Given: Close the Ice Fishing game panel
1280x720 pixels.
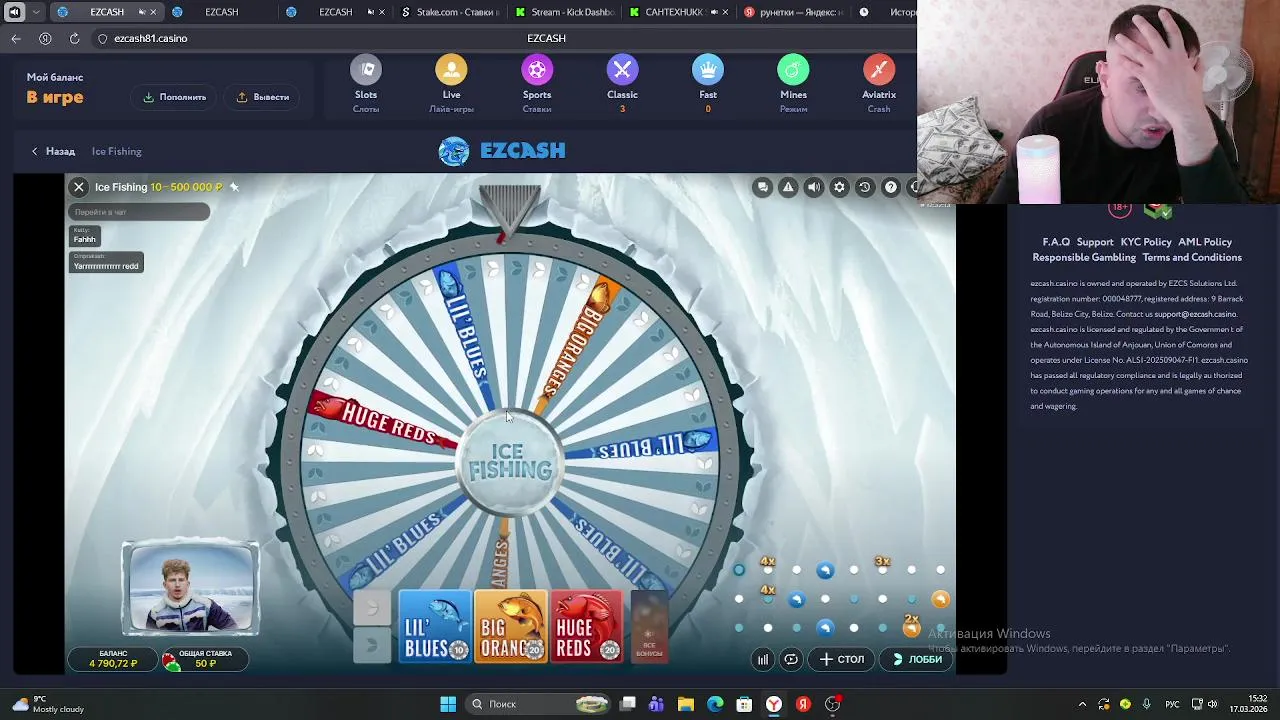Looking at the screenshot, I should pos(79,187).
